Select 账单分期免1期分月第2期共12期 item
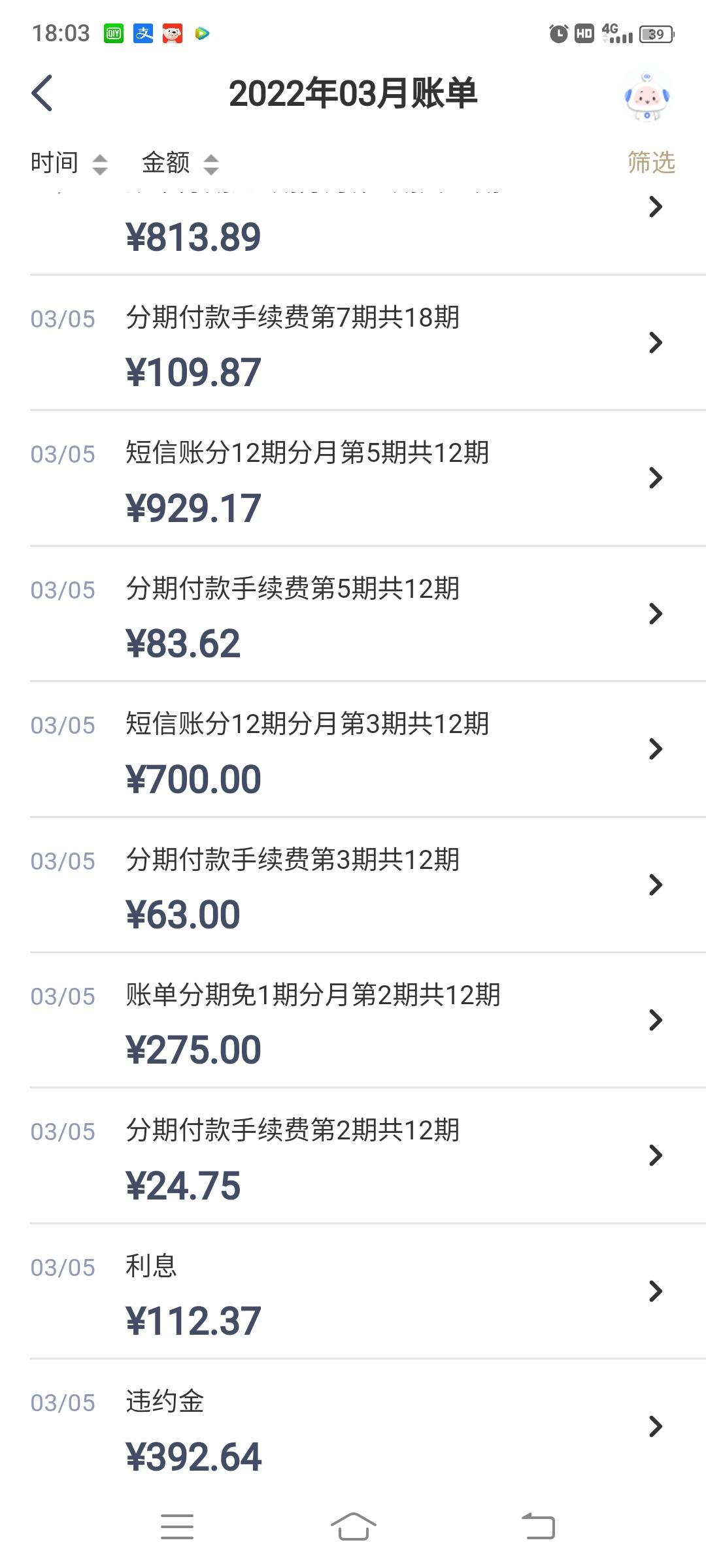This screenshot has width=706, height=1568. 368,1021
